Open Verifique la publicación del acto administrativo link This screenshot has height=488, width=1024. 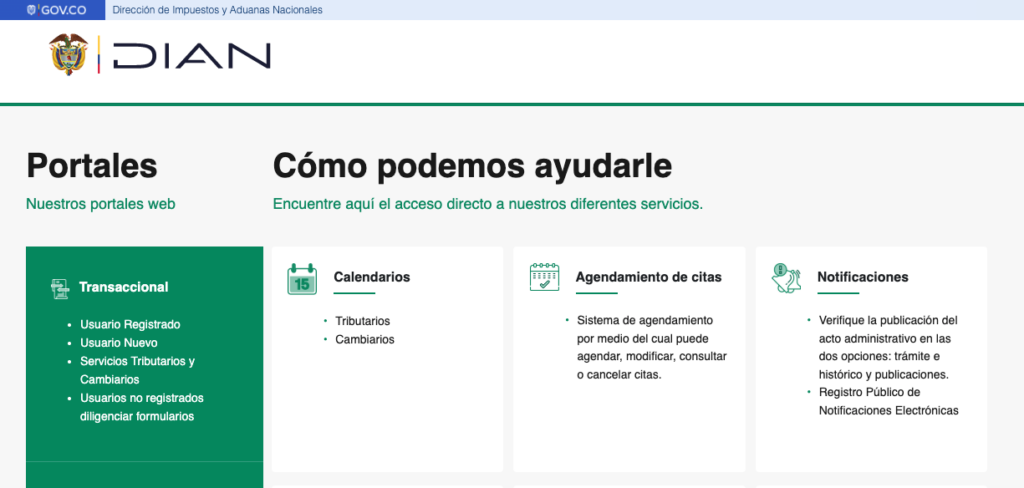click(x=888, y=348)
